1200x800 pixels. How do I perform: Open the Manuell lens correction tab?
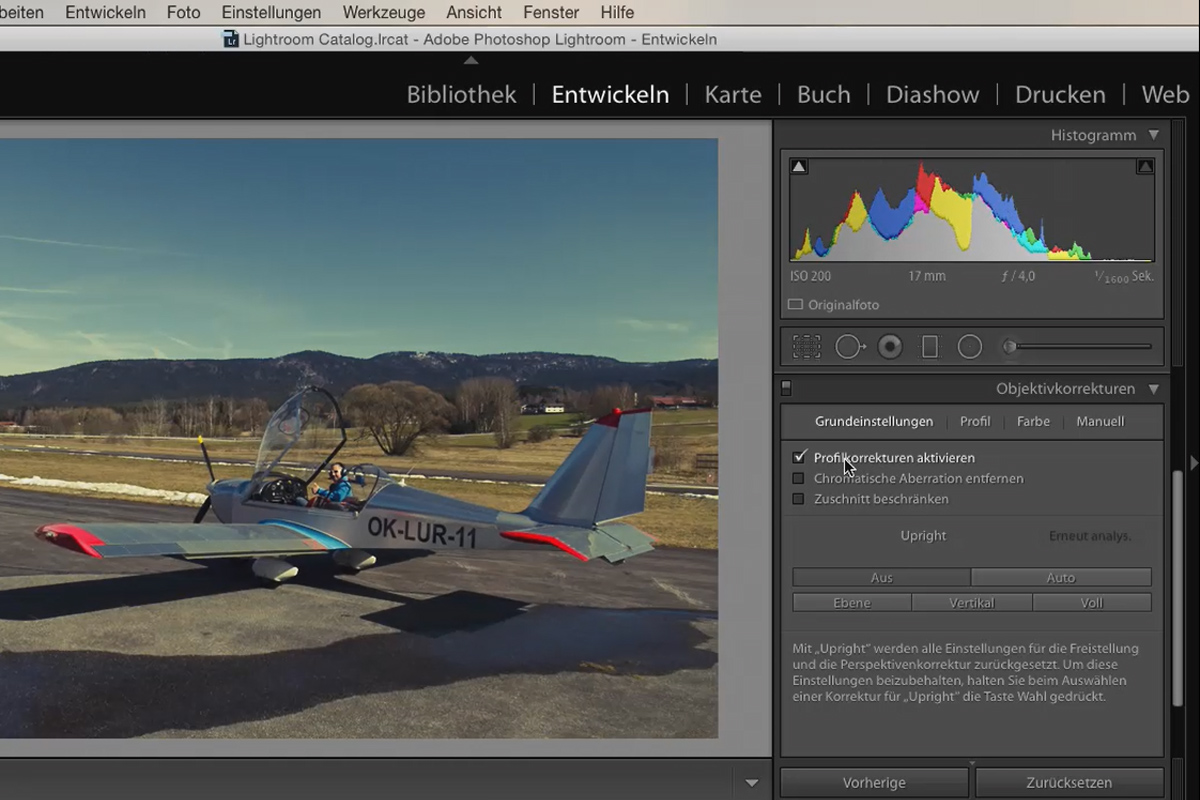[x=1100, y=422]
